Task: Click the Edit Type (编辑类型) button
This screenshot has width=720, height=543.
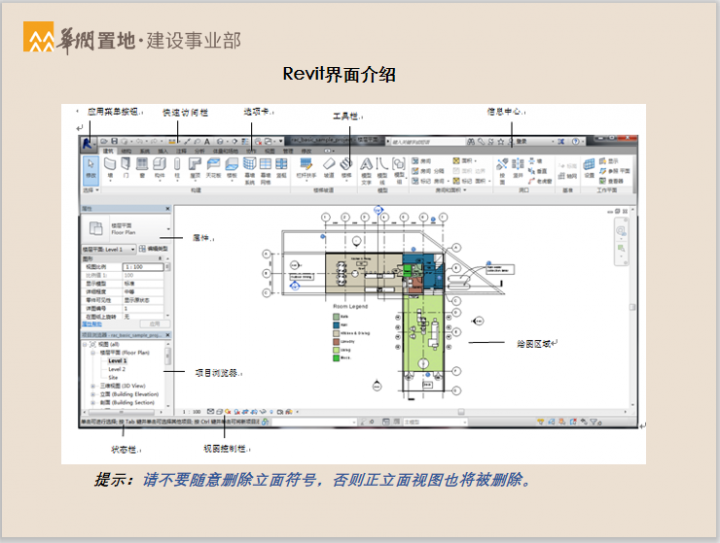Action: pos(154,249)
